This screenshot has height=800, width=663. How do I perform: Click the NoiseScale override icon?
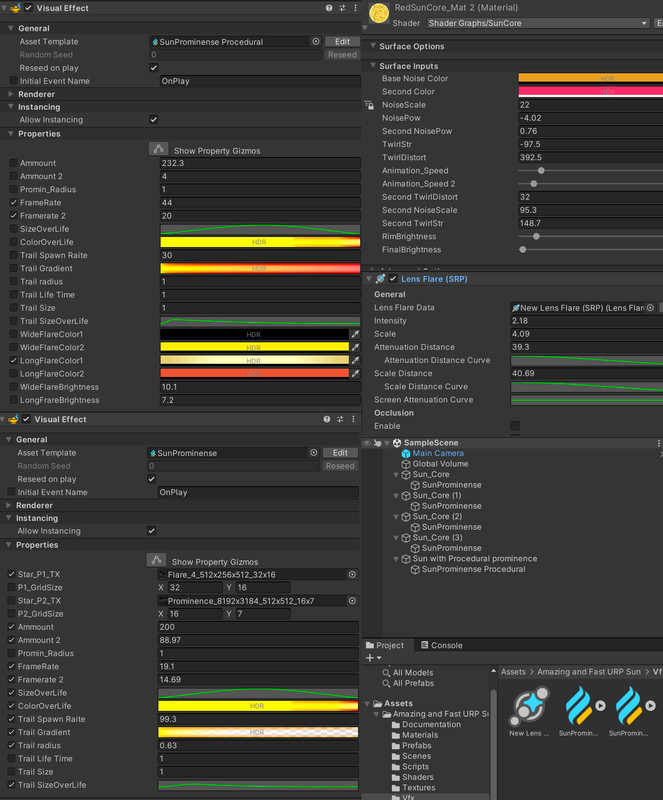tap(369, 105)
